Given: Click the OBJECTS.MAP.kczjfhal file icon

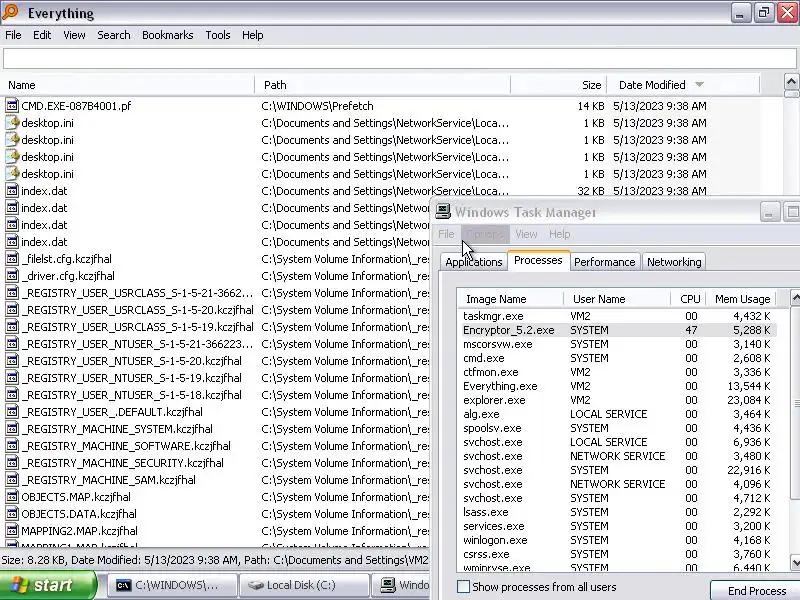Looking at the screenshot, I should pyautogui.click(x=12, y=497).
